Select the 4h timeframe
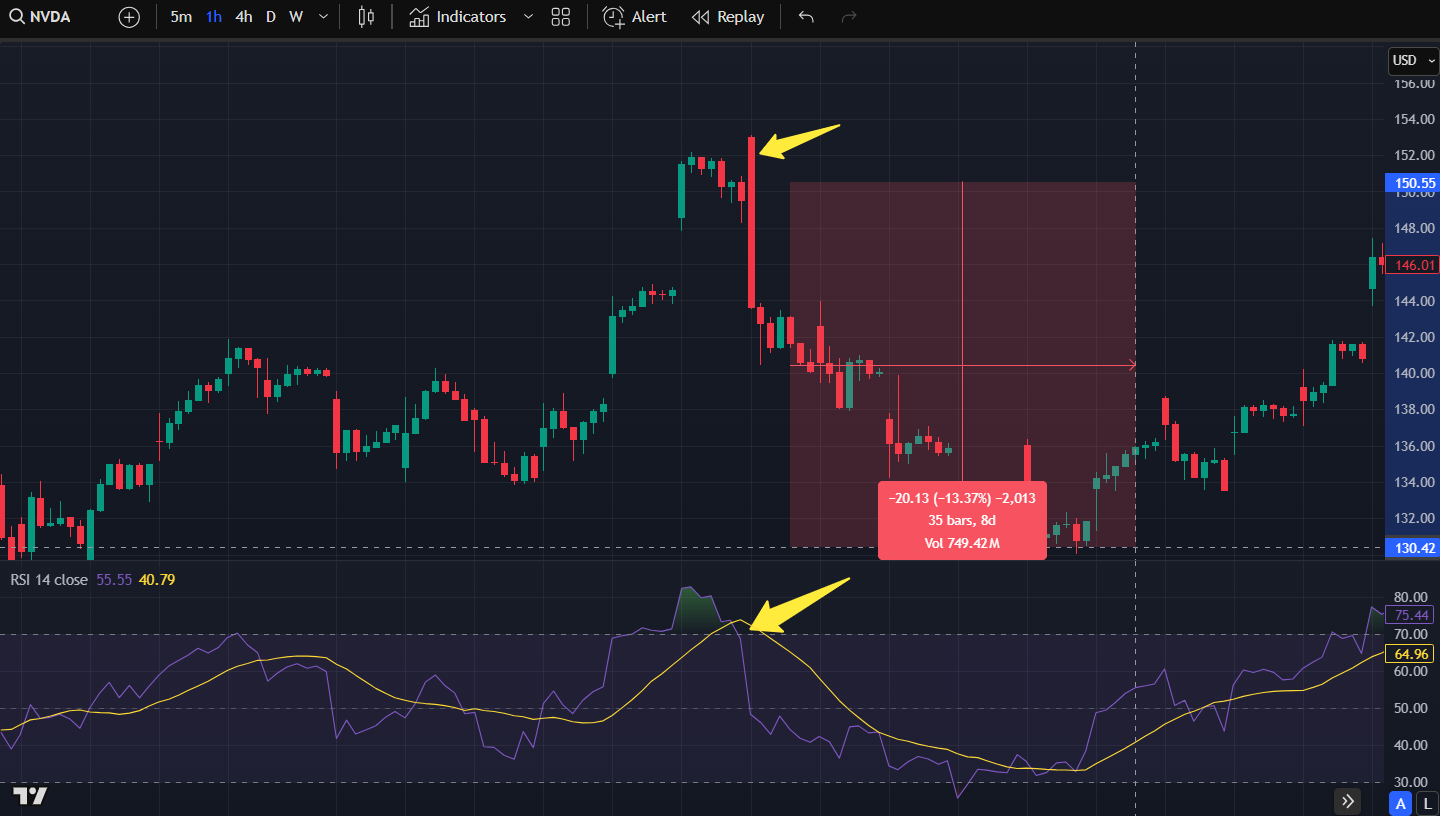Image resolution: width=1440 pixels, height=816 pixels. pos(243,17)
